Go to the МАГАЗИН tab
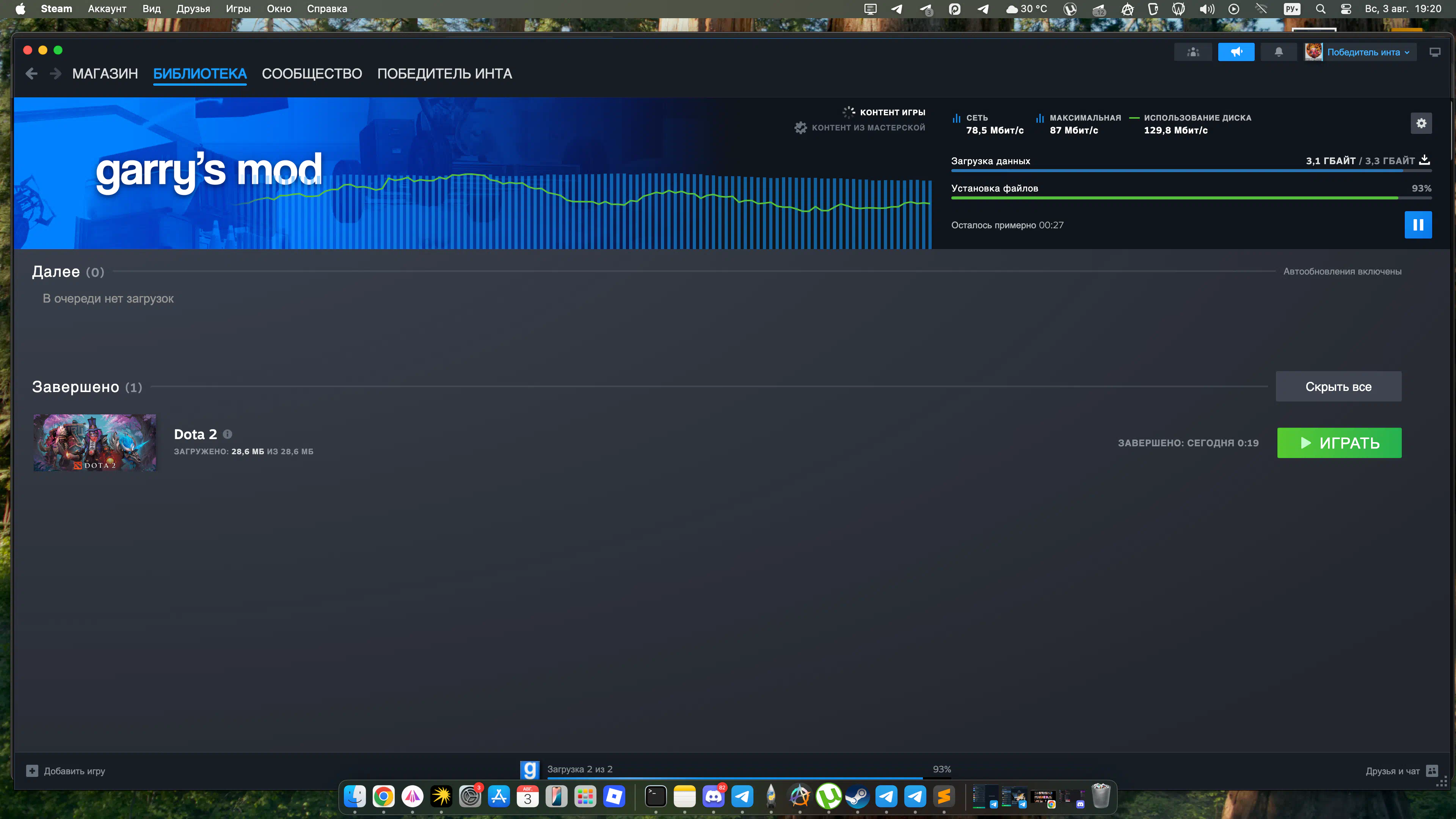The image size is (1456, 819). [105, 74]
